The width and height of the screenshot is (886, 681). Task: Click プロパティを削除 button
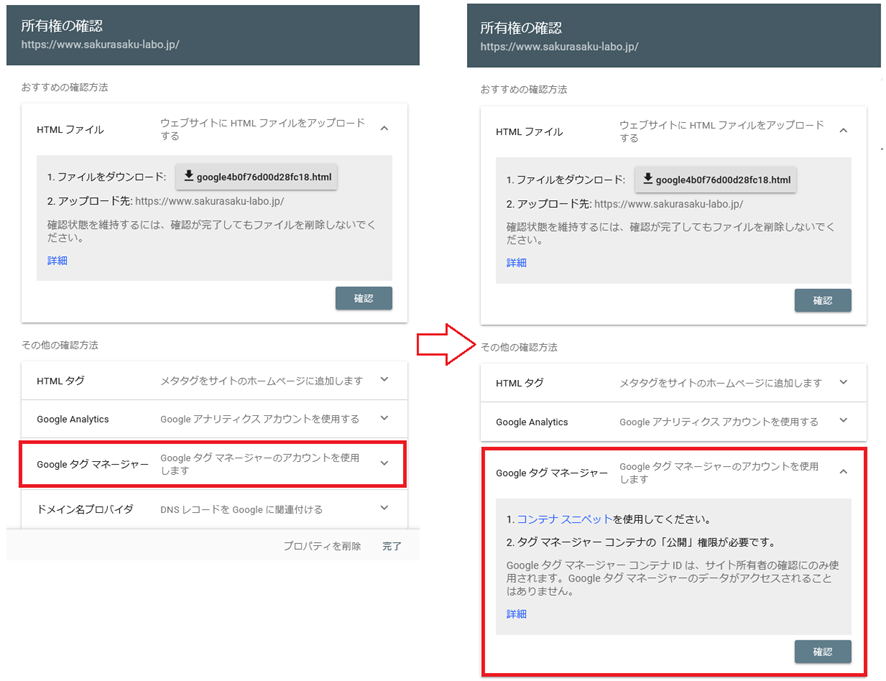(x=322, y=546)
